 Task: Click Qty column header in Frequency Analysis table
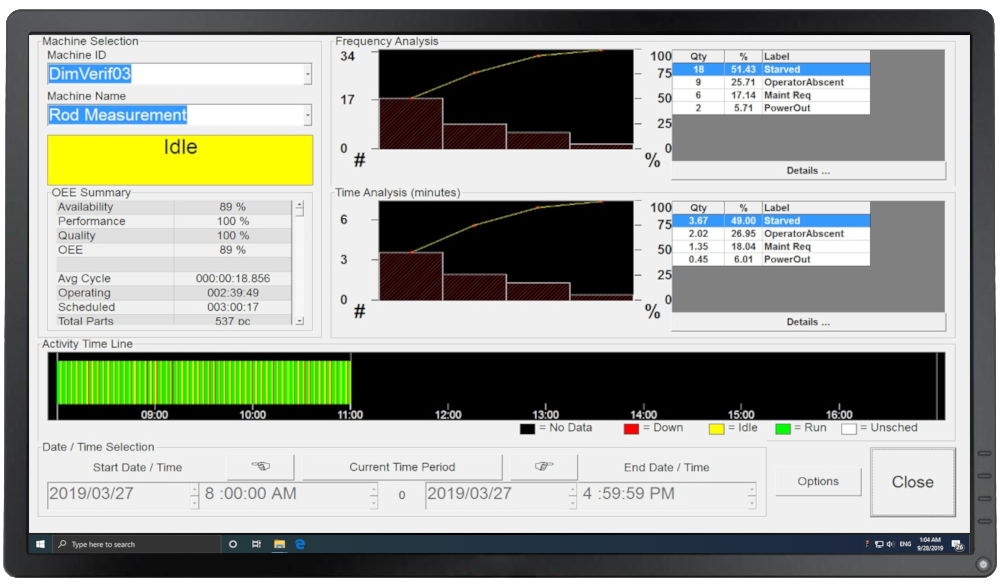pos(698,57)
